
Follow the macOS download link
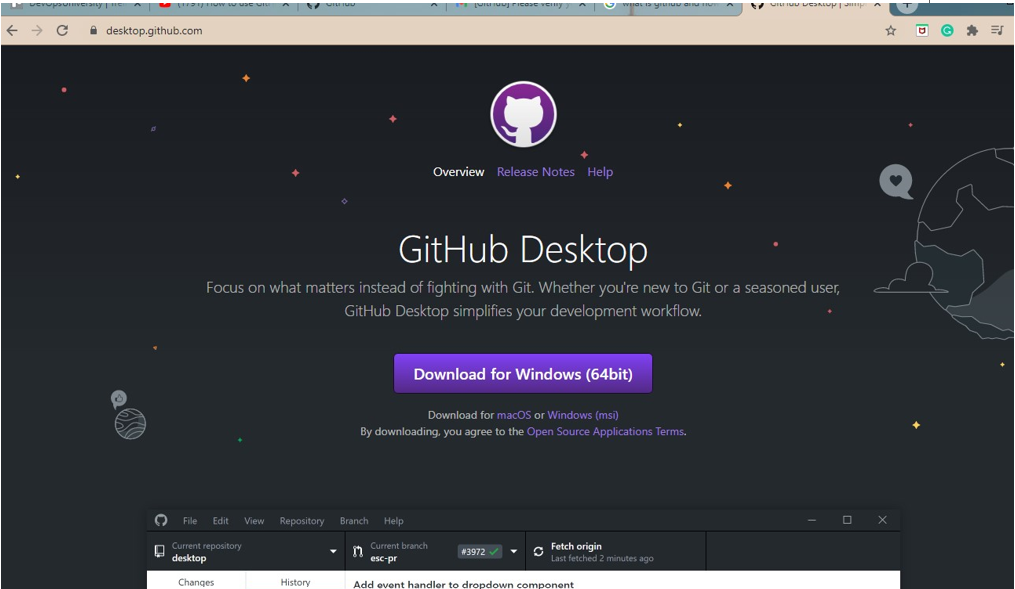coord(514,415)
